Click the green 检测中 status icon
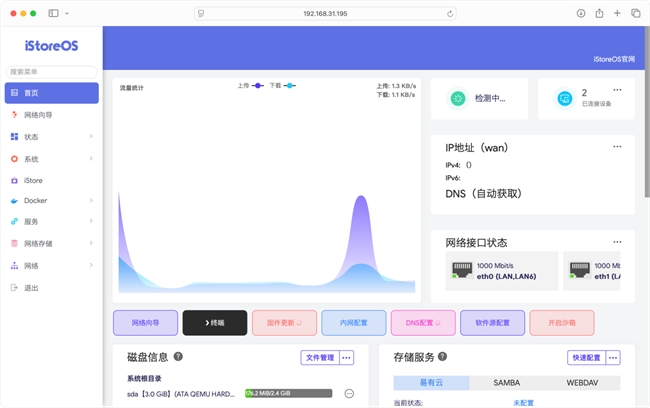Screen dimensions: 650x408 pyautogui.click(x=458, y=99)
